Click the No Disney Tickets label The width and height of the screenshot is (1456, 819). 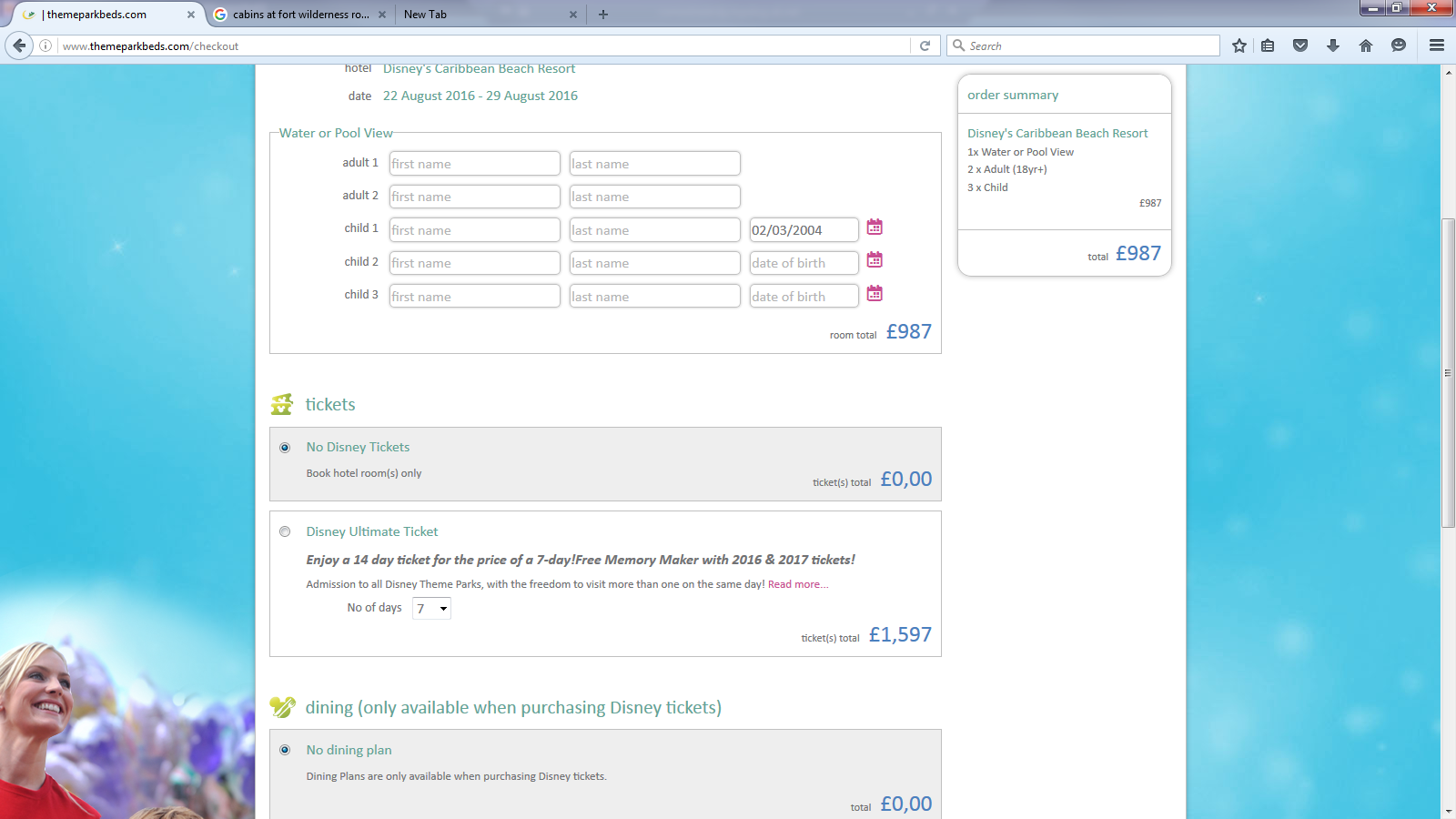tap(358, 447)
